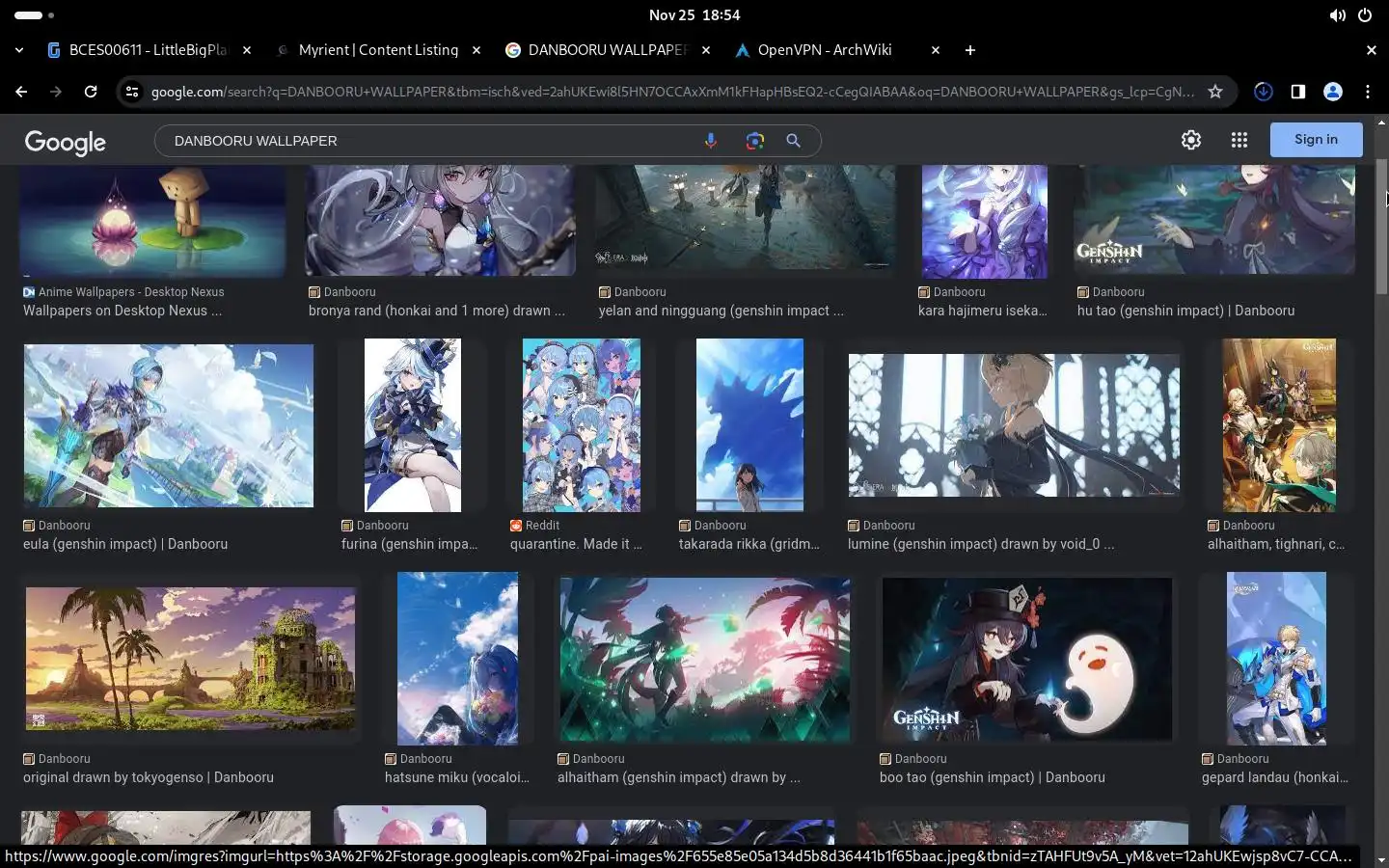
Task: Open hu tao Genshin logo thumbnail
Action: [x=1214, y=219]
